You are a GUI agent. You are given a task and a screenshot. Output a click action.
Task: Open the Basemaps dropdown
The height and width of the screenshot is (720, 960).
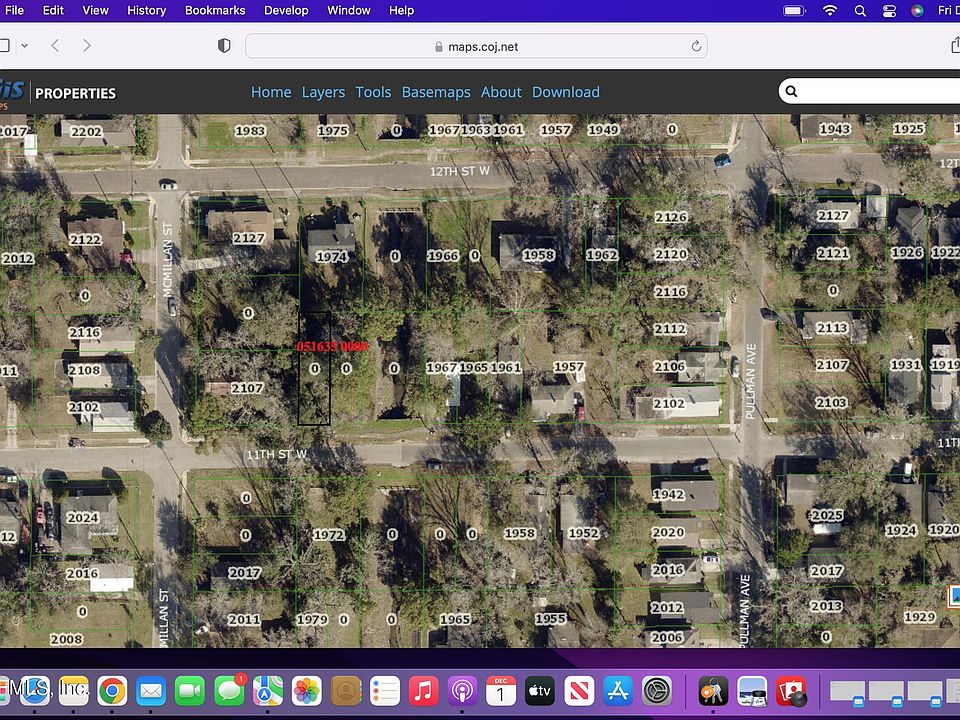(x=436, y=92)
